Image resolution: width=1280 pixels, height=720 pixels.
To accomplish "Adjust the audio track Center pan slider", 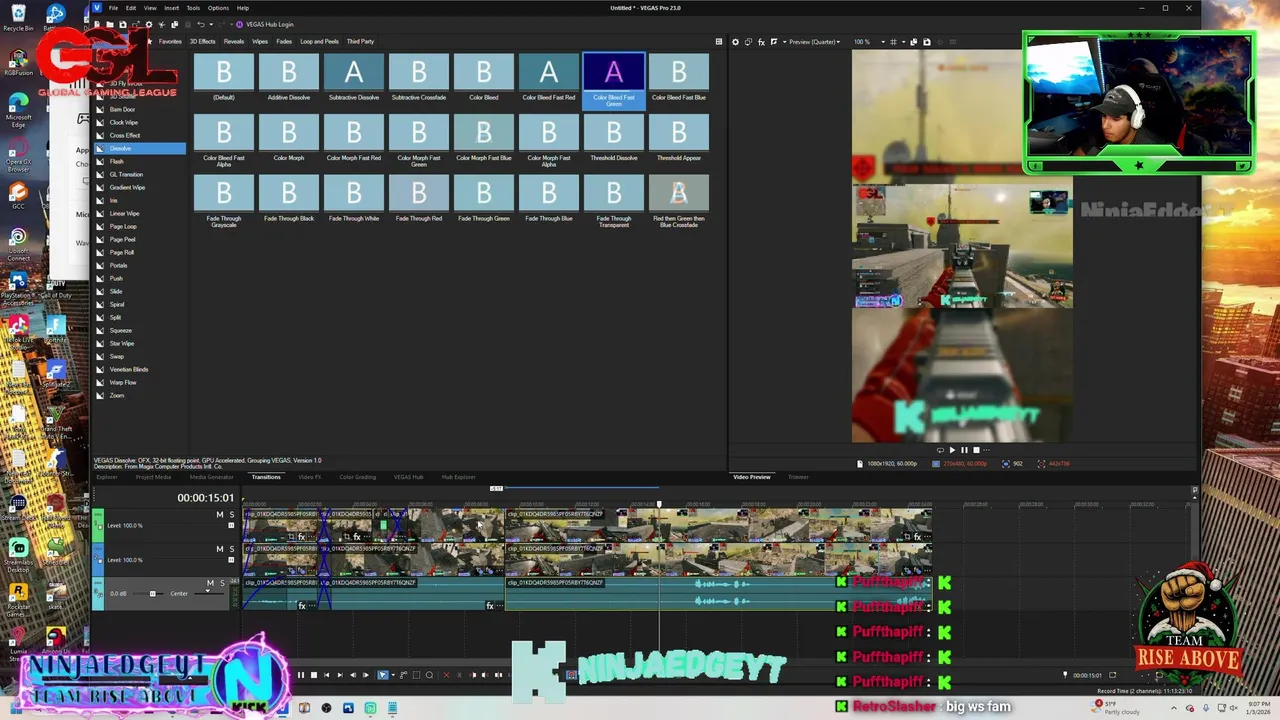I will [209, 592].
